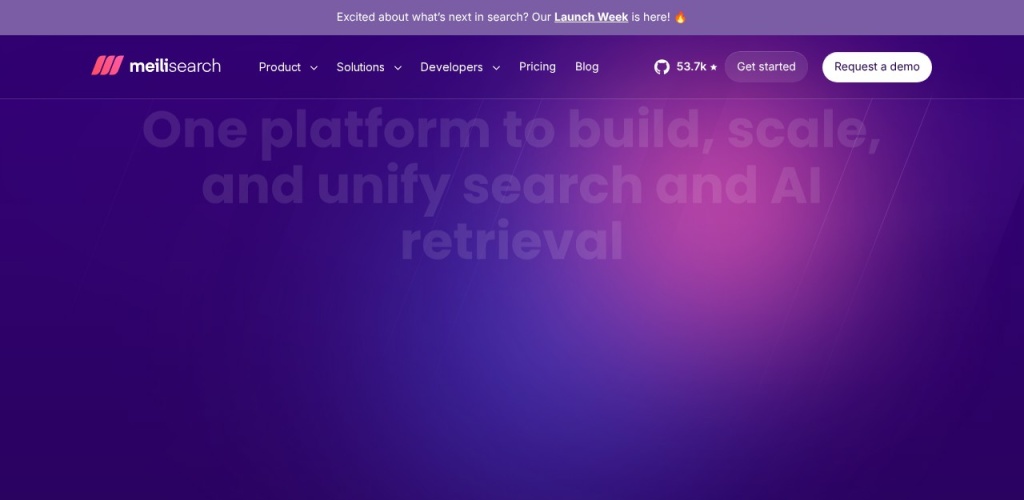Visit the Blog page
1024x500 pixels.
[x=587, y=67]
